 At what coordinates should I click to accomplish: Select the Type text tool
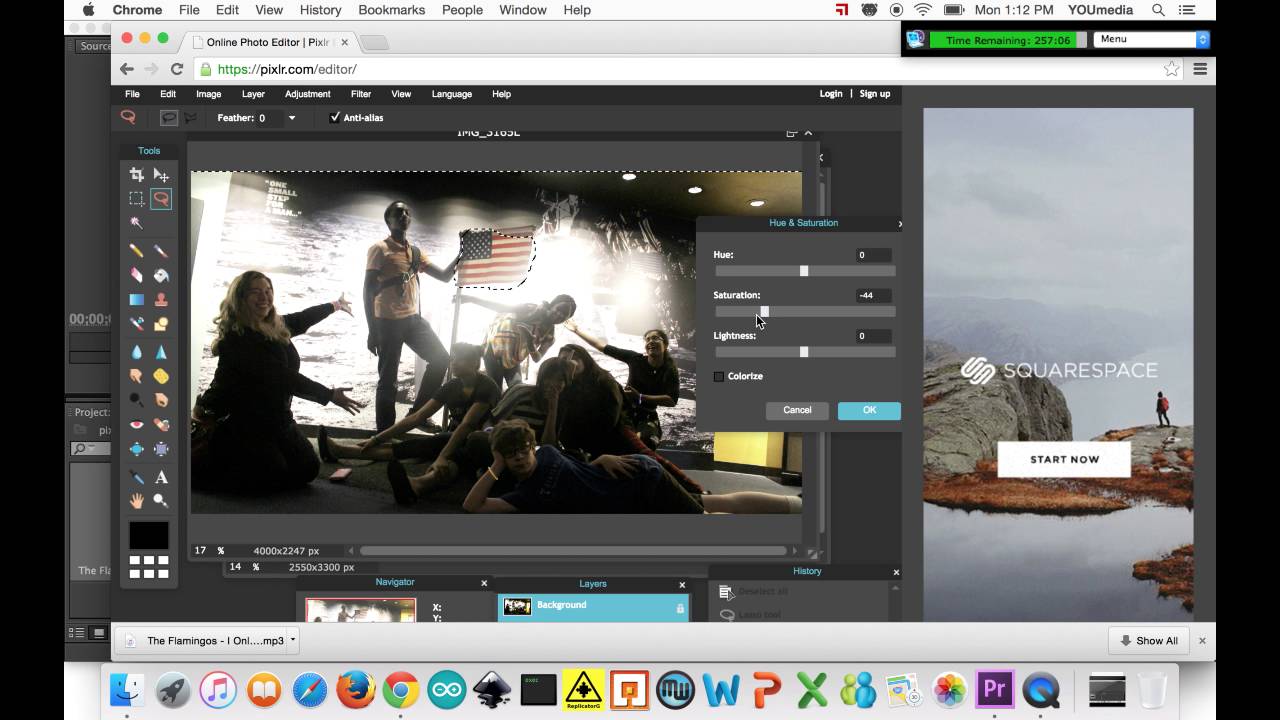point(161,477)
